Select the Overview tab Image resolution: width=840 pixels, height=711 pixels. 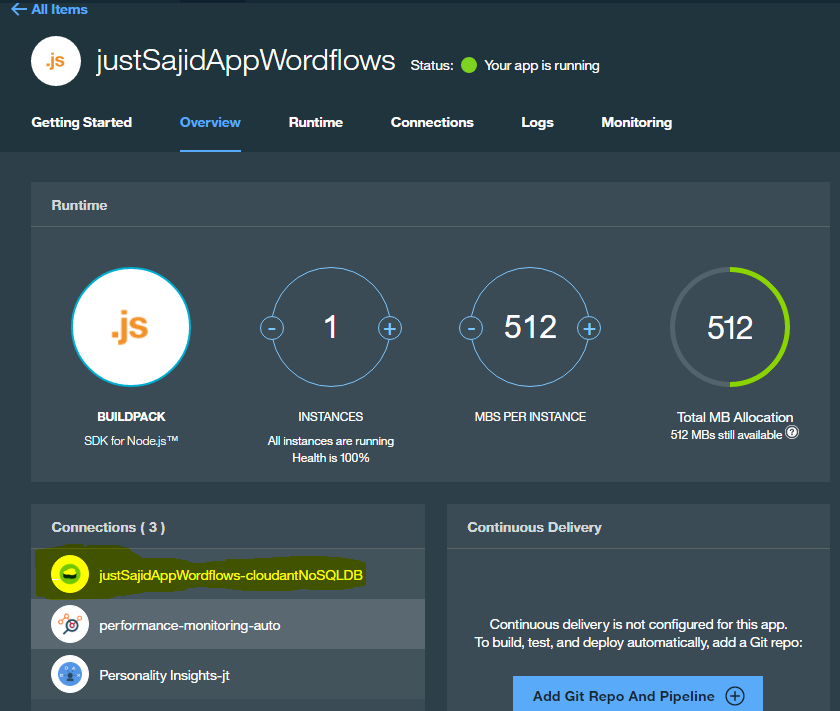click(210, 122)
